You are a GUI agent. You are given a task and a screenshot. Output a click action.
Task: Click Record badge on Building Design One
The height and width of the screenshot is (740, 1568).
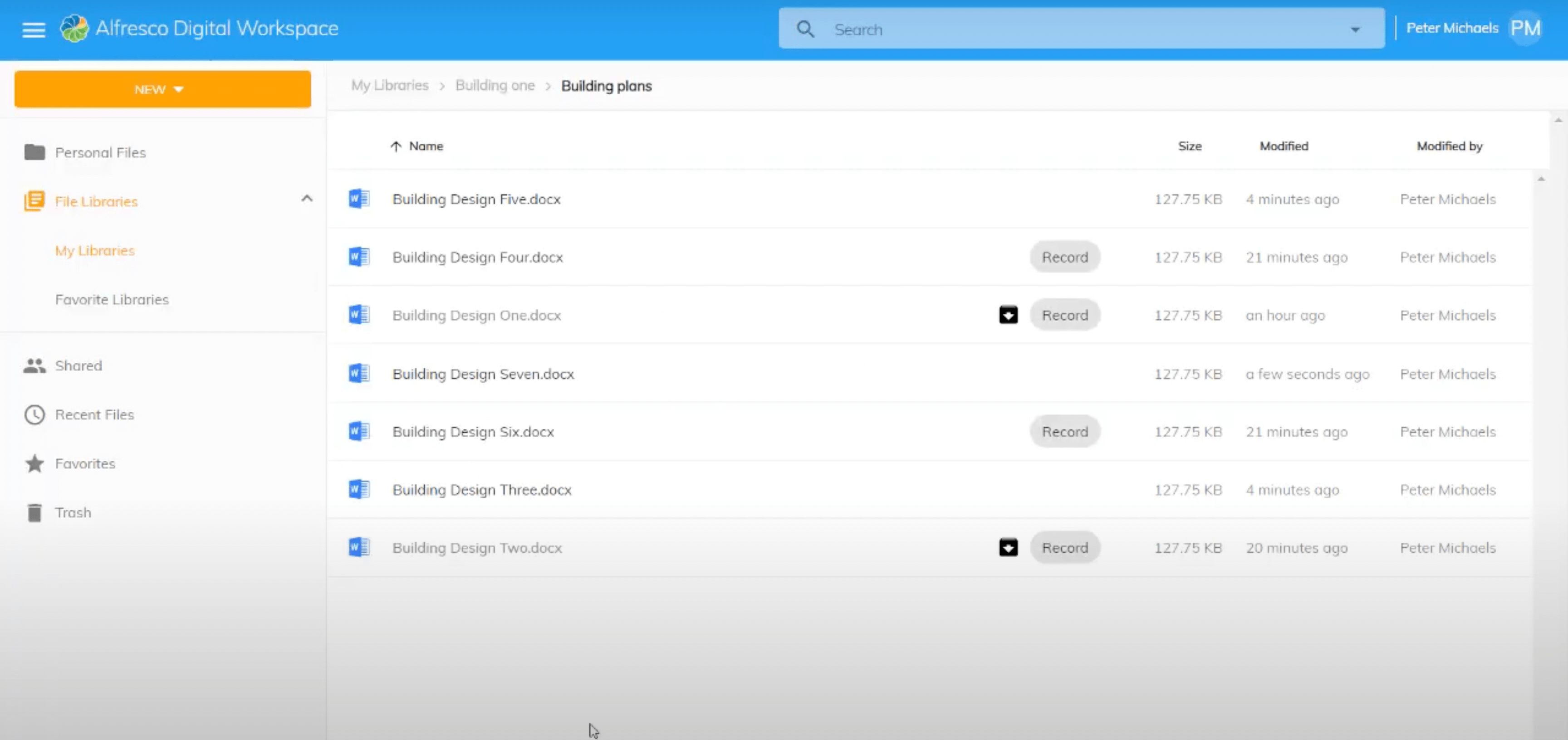1064,315
